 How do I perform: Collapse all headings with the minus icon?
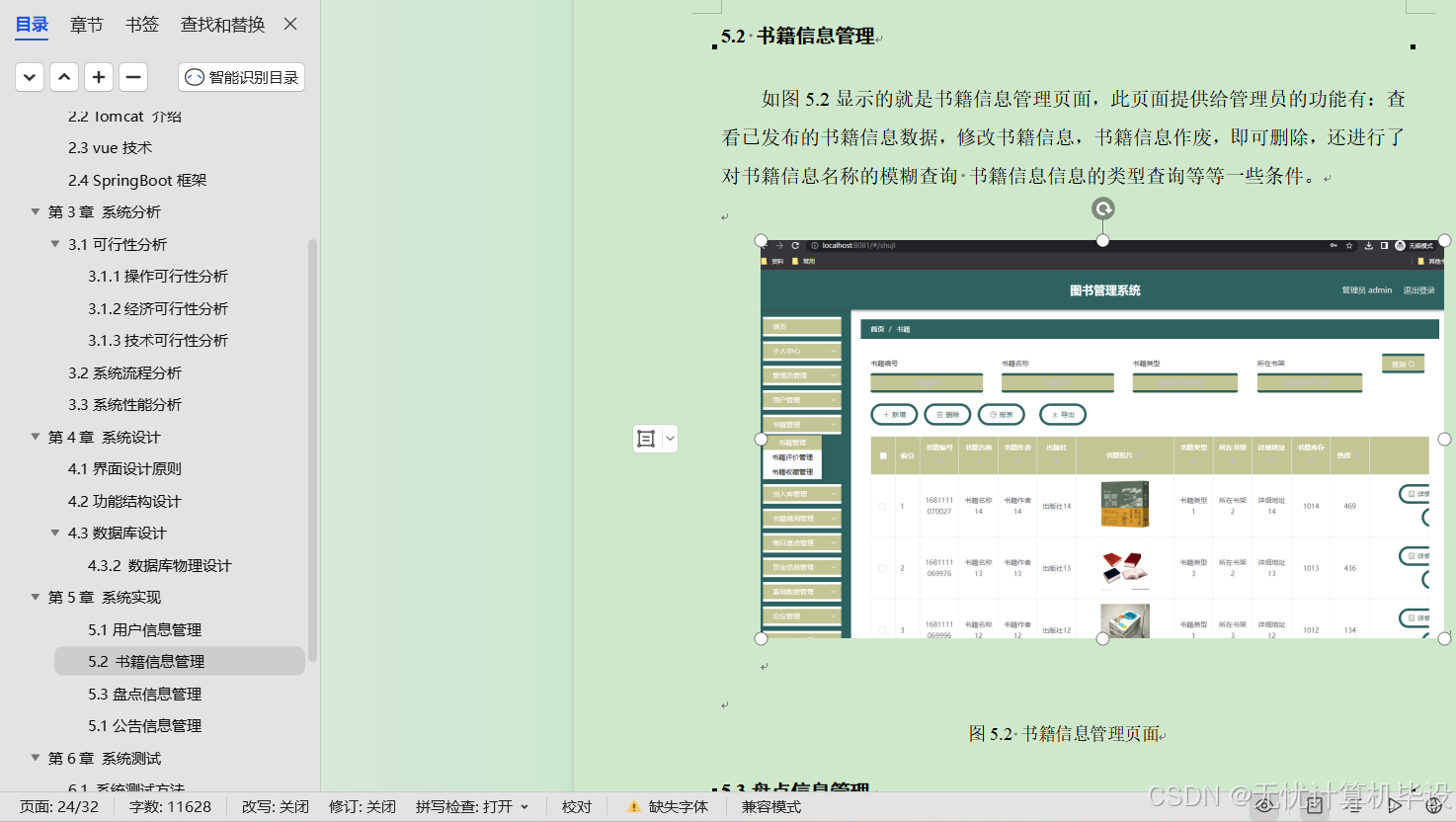pyautogui.click(x=132, y=77)
